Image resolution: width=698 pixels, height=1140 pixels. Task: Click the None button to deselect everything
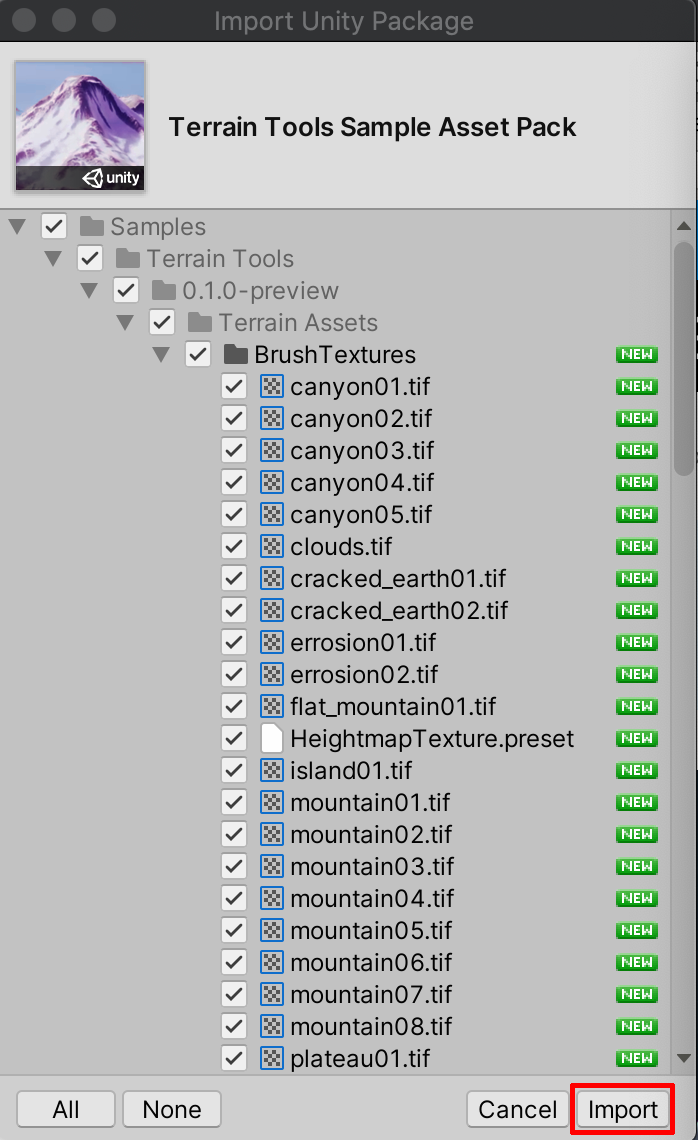tap(171, 1109)
